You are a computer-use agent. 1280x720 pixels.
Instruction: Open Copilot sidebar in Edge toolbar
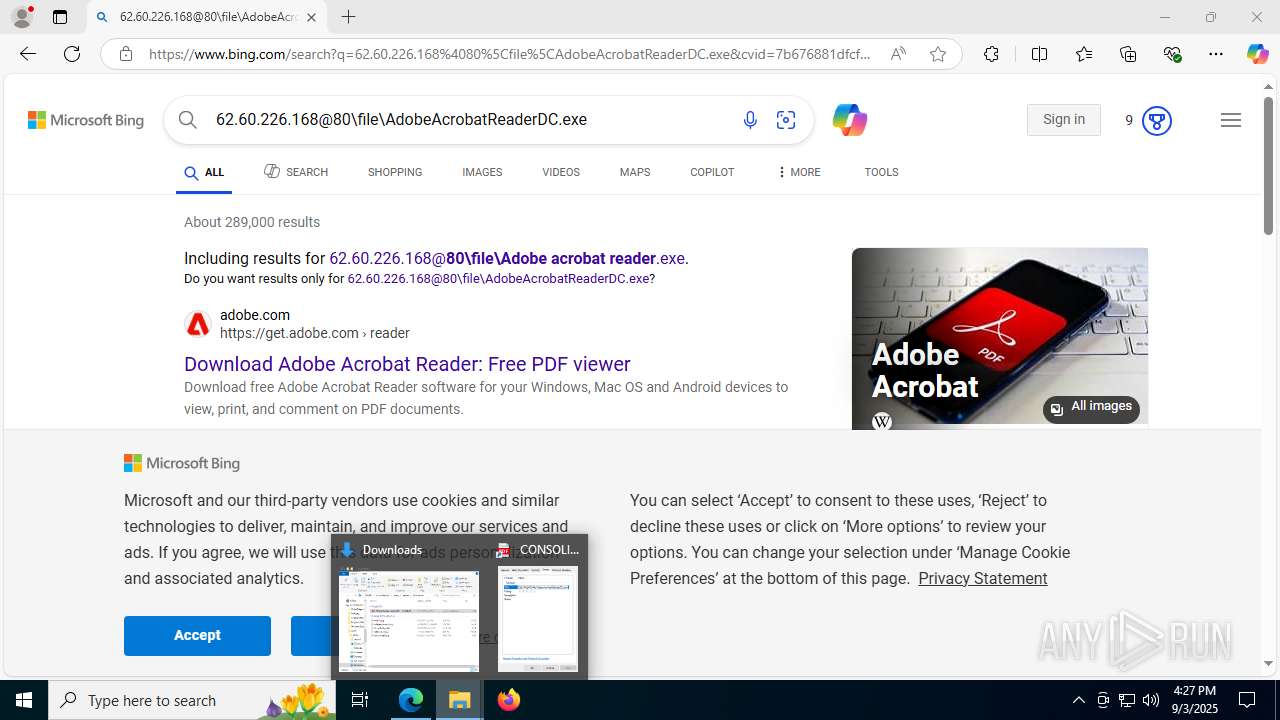coord(1257,54)
